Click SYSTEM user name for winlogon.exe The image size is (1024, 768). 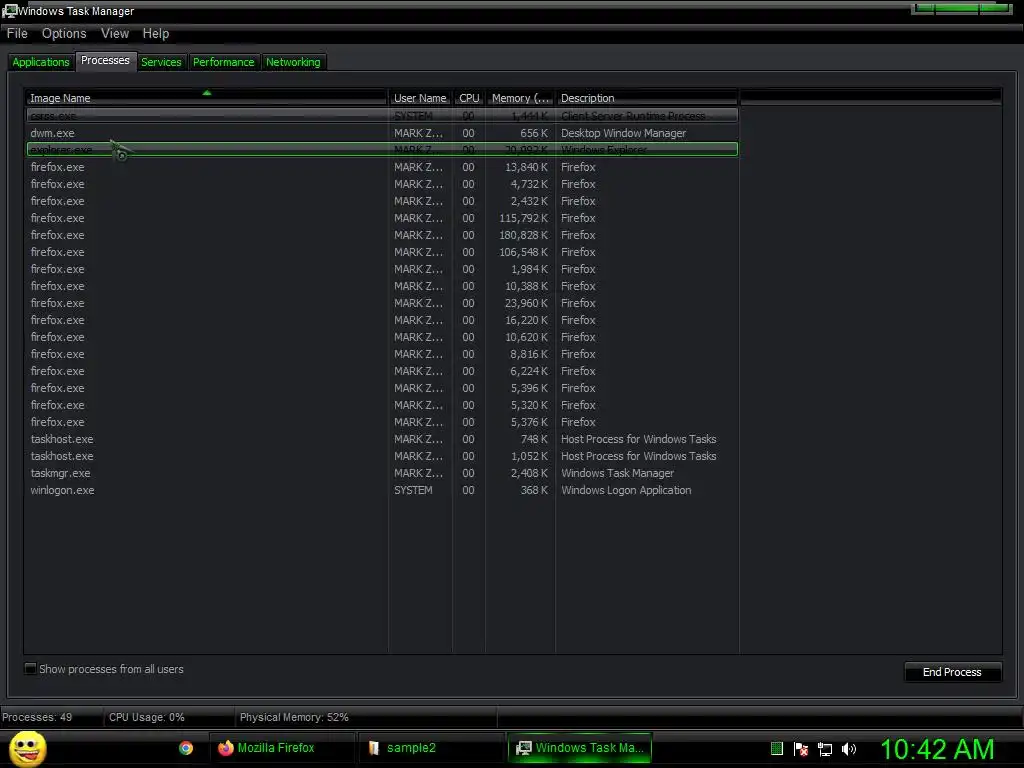pyautogui.click(x=413, y=490)
